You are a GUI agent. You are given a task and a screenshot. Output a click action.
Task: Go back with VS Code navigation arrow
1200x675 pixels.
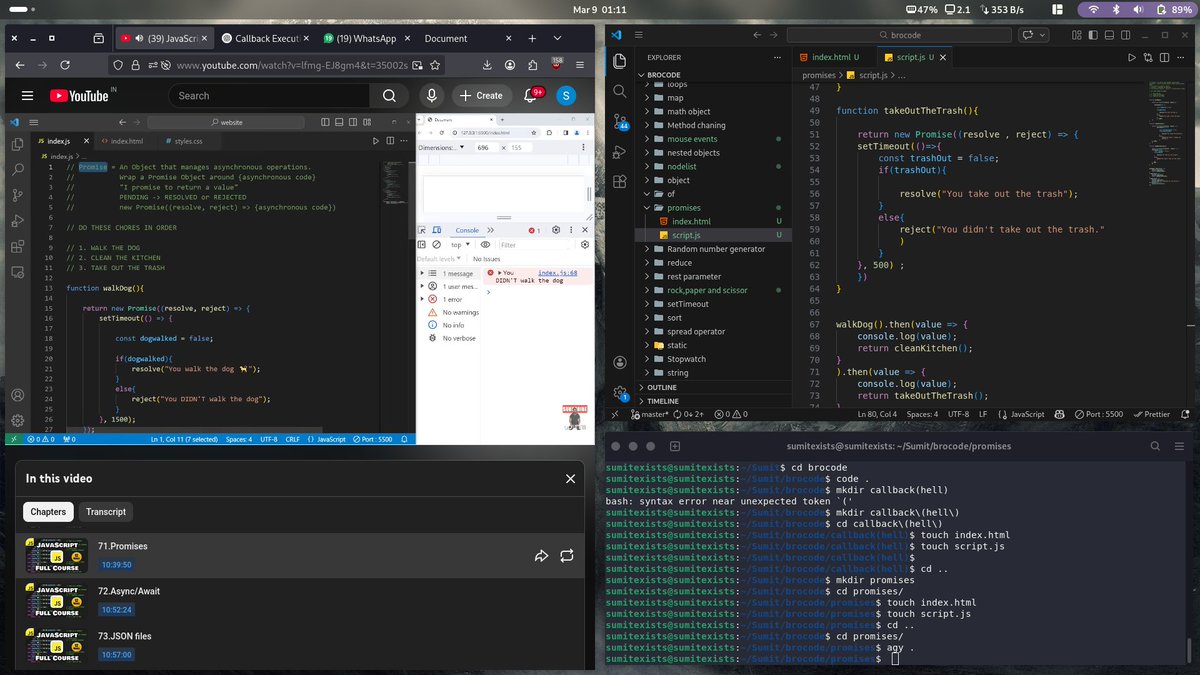(756, 35)
